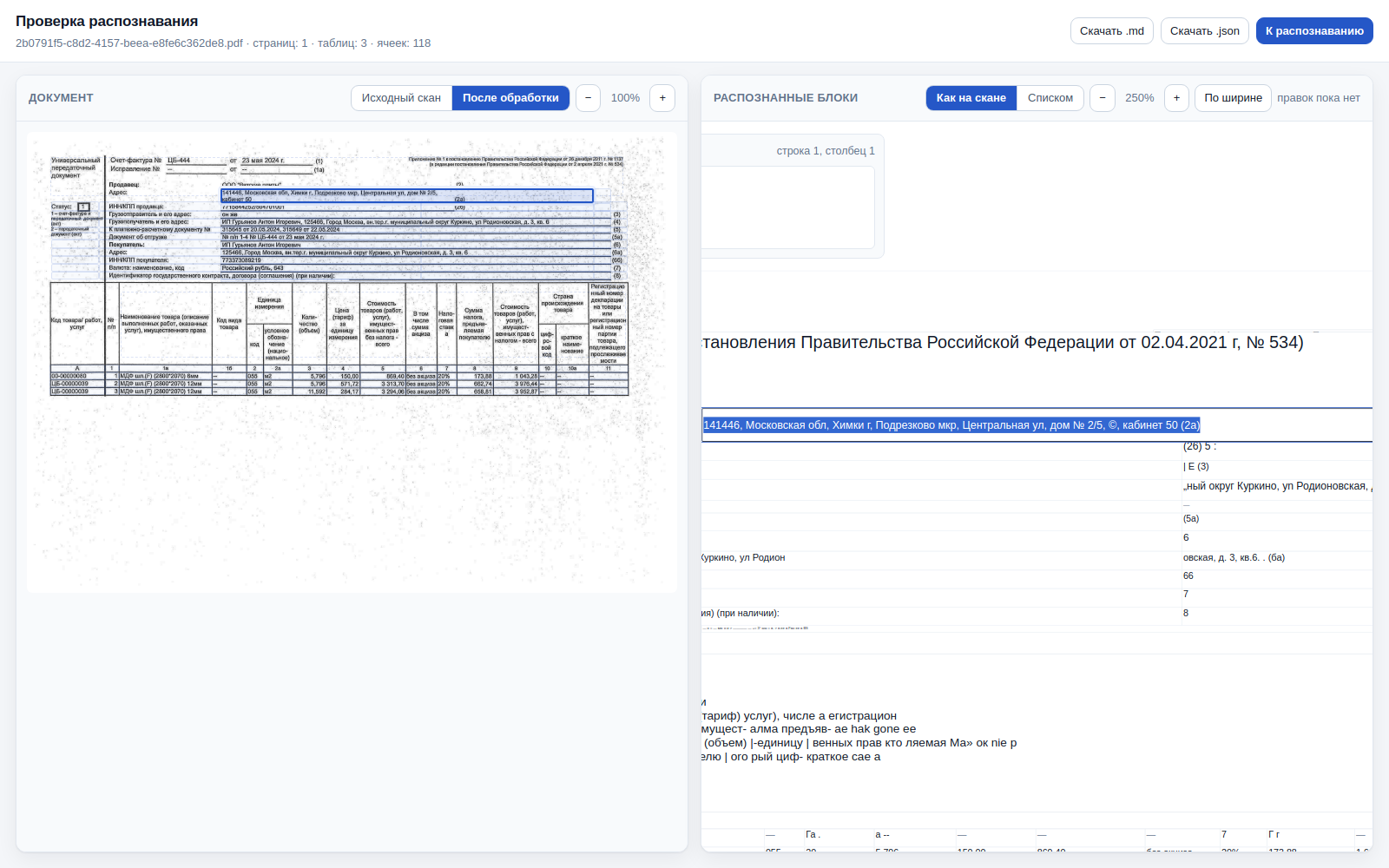The height and width of the screenshot is (868, 1389).
Task: Increase recognized blocks zoom with plus
Action: point(1176,98)
